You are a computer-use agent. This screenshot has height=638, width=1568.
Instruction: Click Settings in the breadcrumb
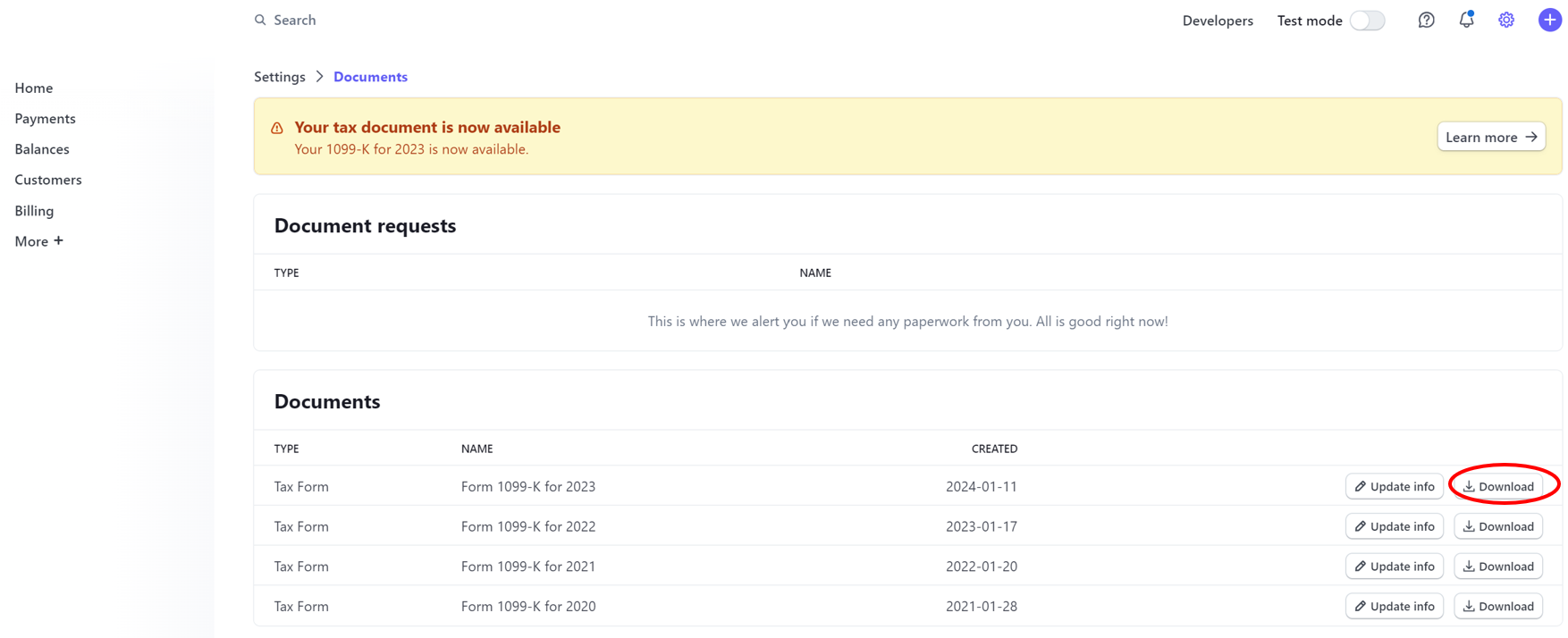point(280,77)
